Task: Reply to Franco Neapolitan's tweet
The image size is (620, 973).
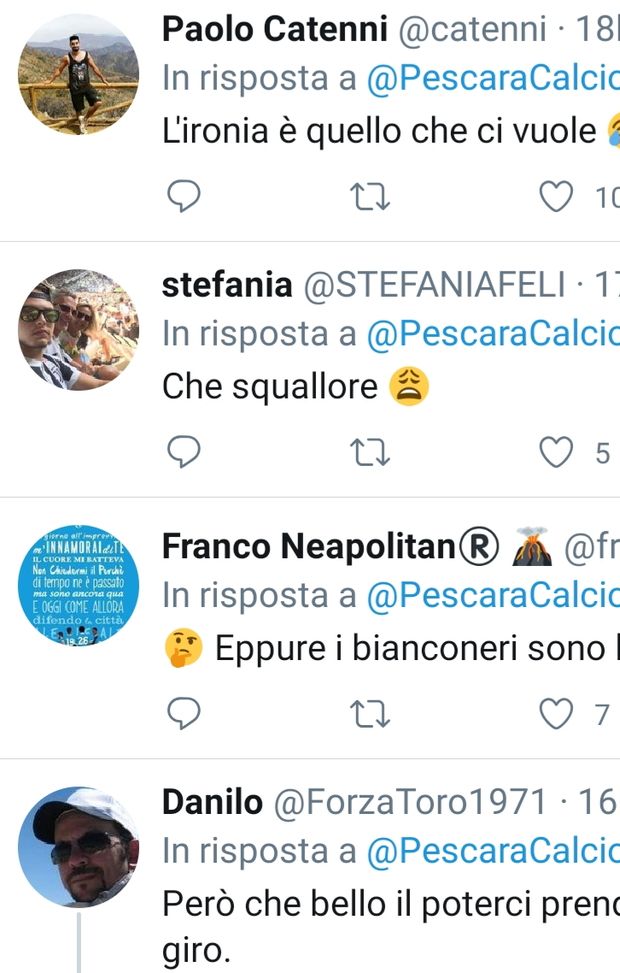Action: click(183, 713)
